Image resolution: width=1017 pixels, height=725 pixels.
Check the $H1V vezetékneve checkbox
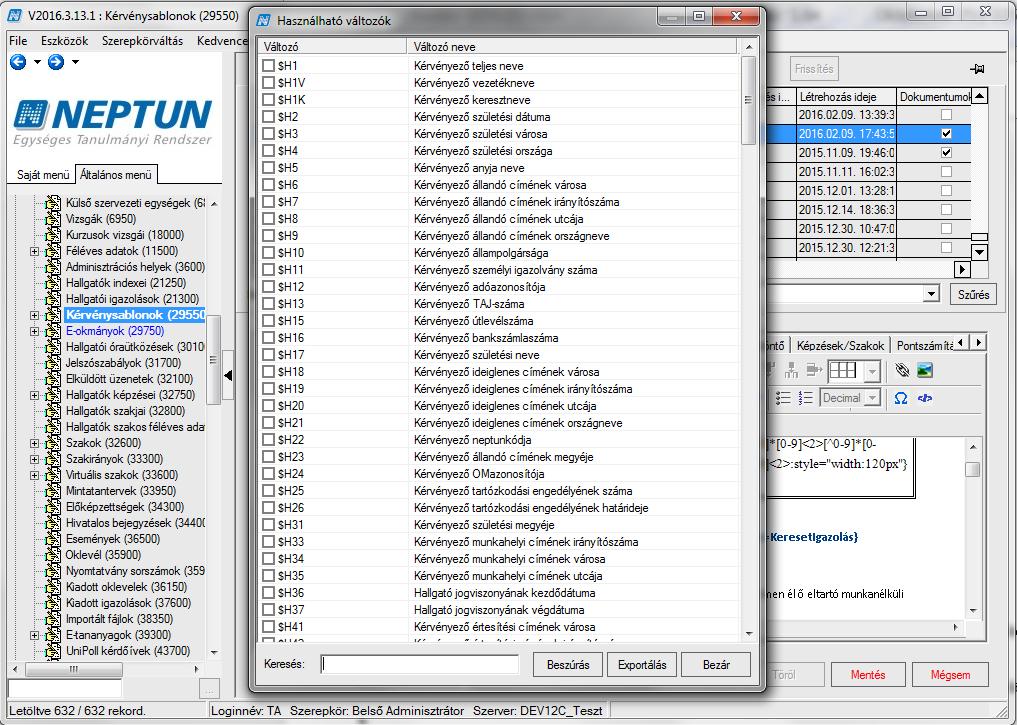tap(269, 82)
